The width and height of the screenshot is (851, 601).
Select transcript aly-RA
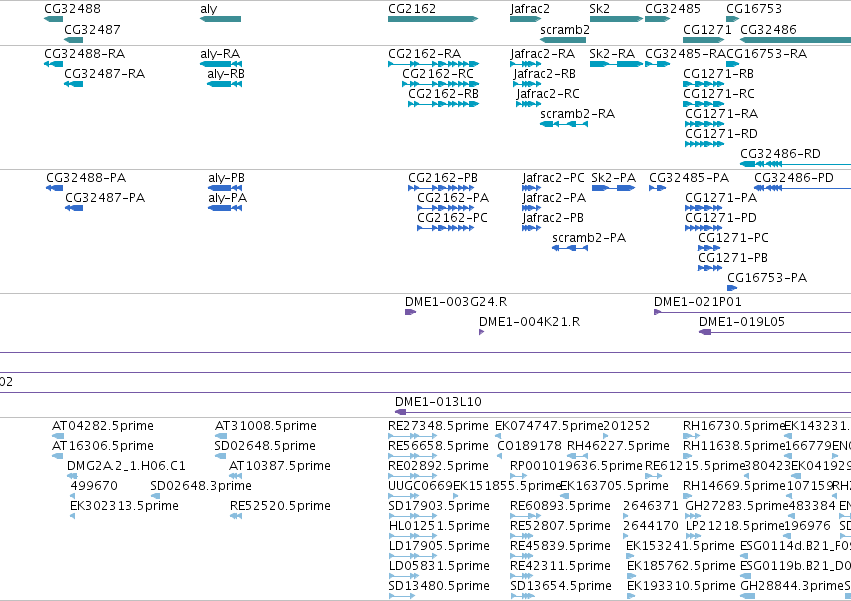click(221, 64)
